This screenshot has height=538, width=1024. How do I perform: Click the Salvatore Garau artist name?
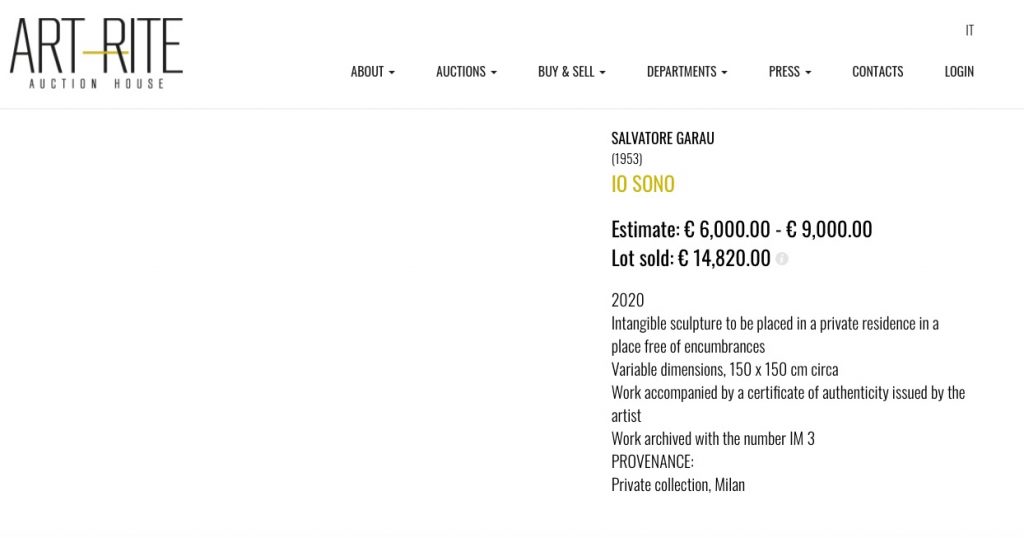click(662, 138)
